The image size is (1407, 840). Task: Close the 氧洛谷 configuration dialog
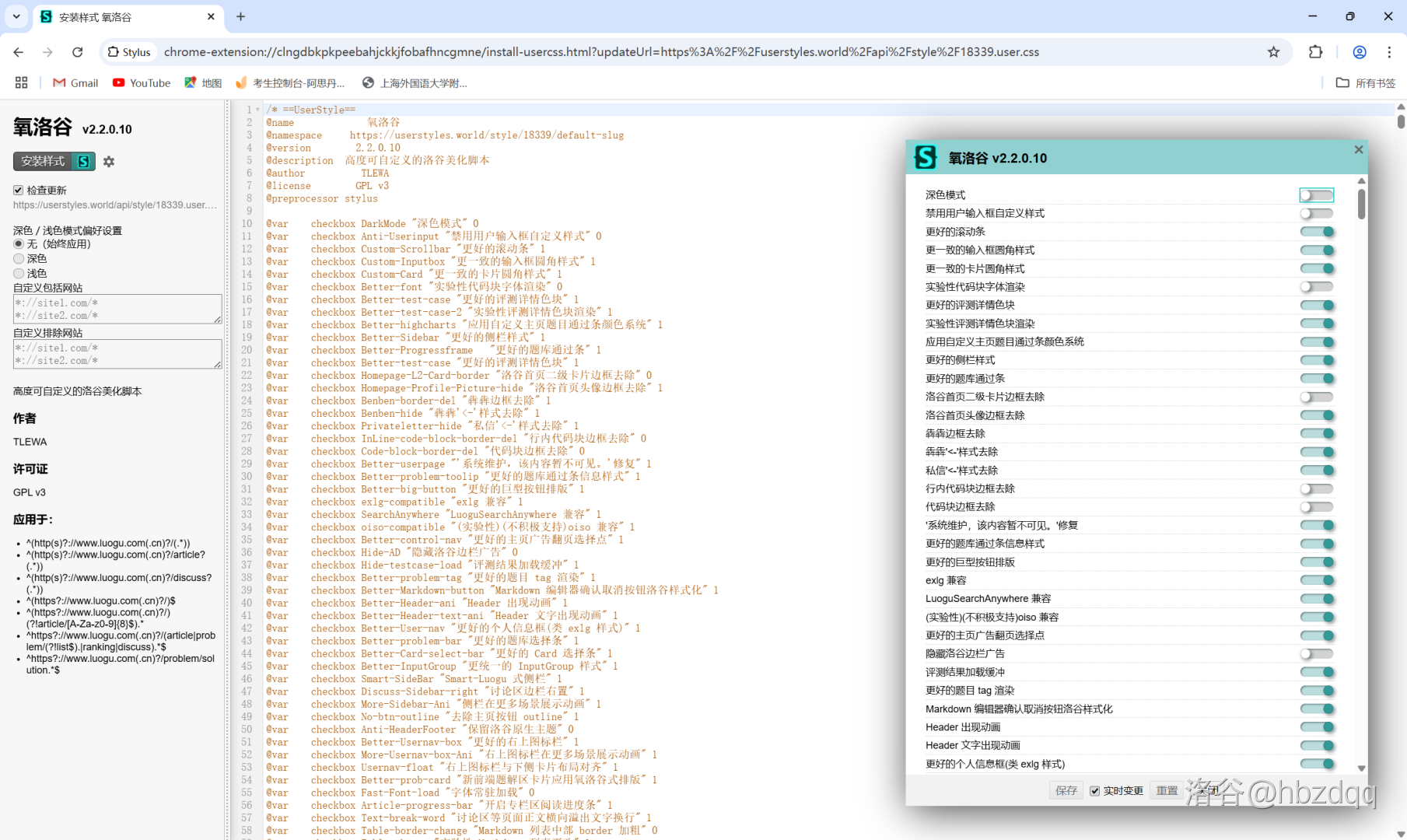[1358, 149]
